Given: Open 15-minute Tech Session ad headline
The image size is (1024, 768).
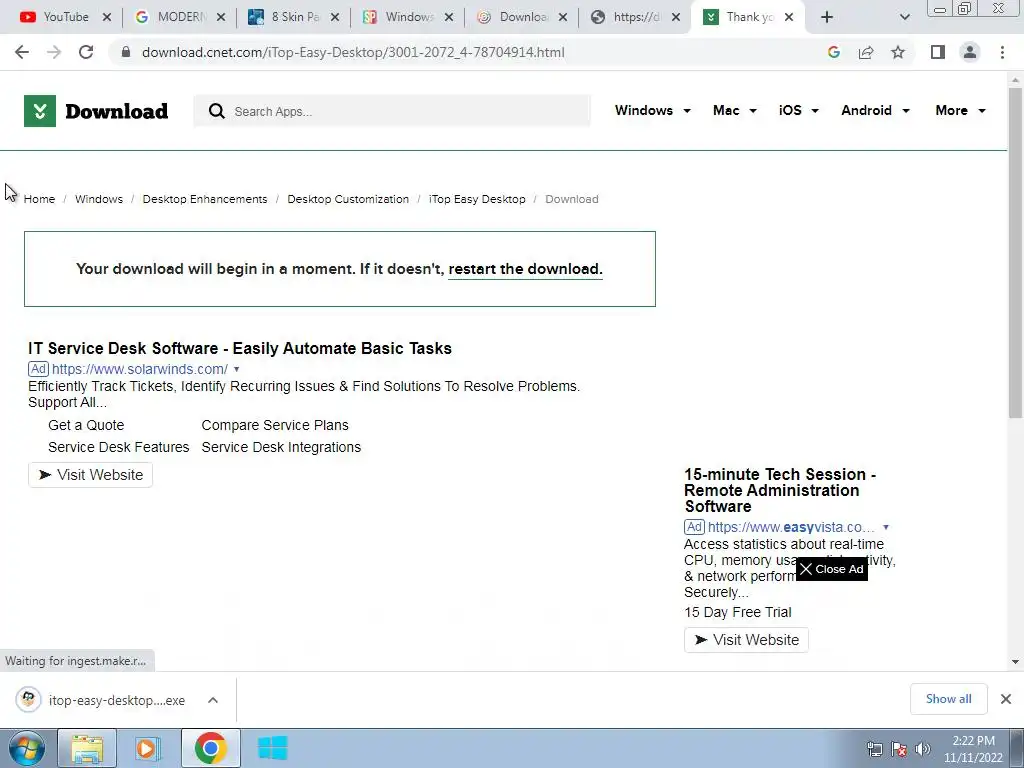Looking at the screenshot, I should 780,490.
